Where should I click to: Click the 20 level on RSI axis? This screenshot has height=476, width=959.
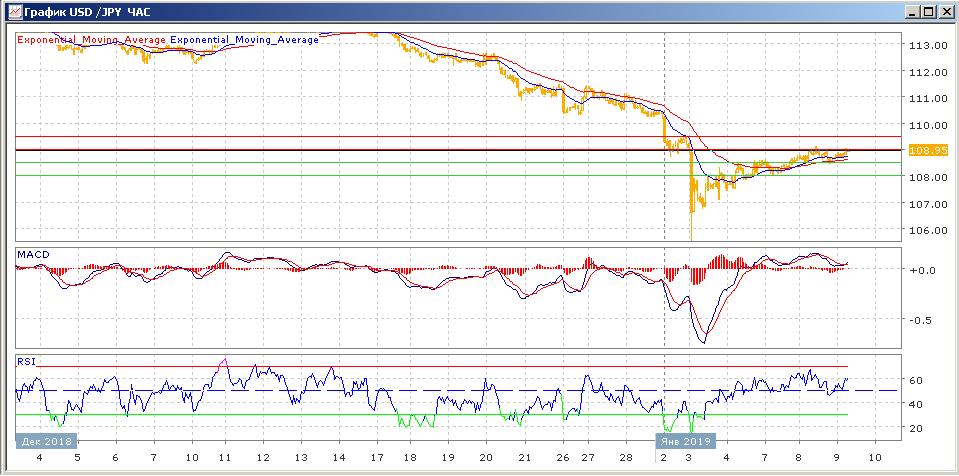[x=914, y=428]
